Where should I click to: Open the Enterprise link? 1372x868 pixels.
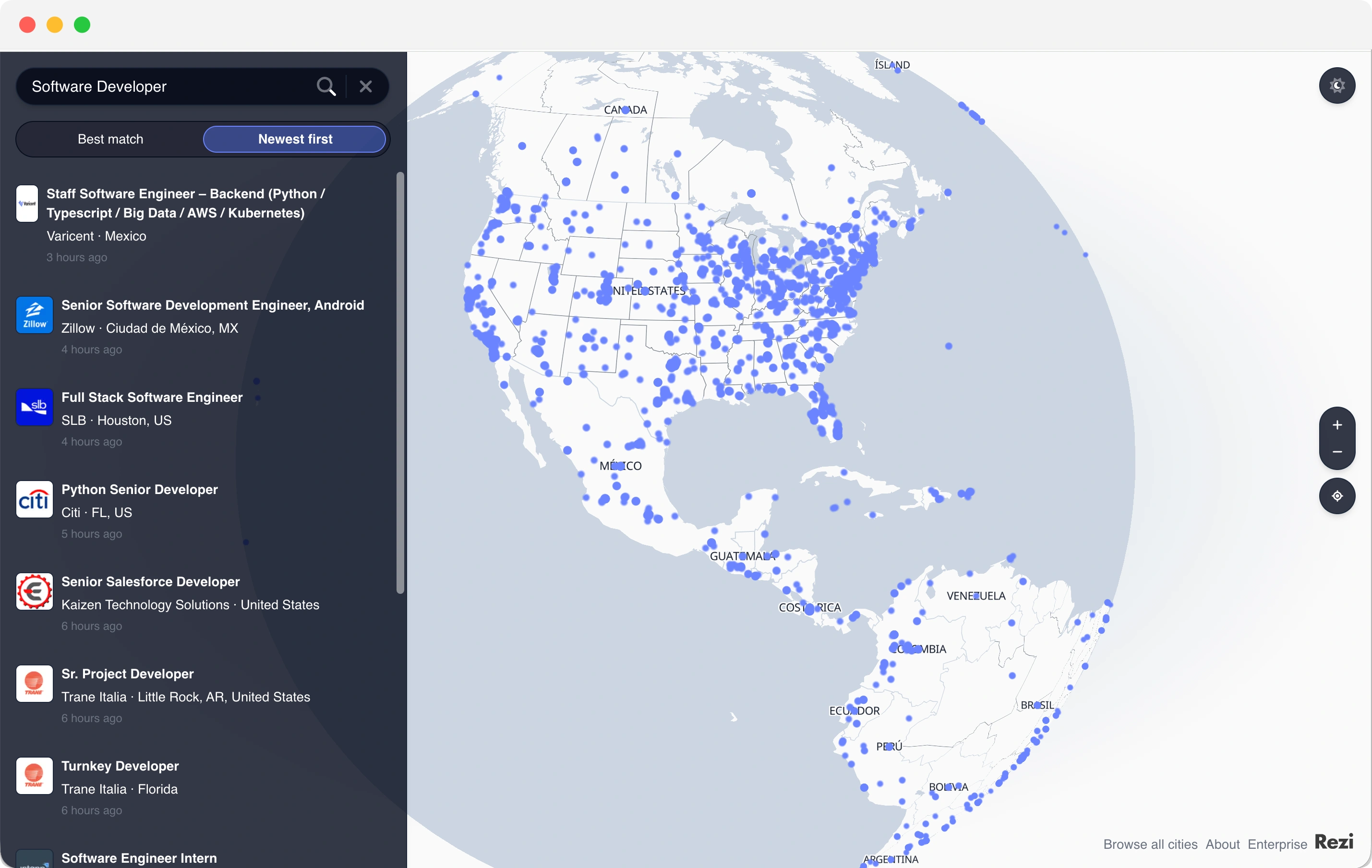[x=1277, y=844]
